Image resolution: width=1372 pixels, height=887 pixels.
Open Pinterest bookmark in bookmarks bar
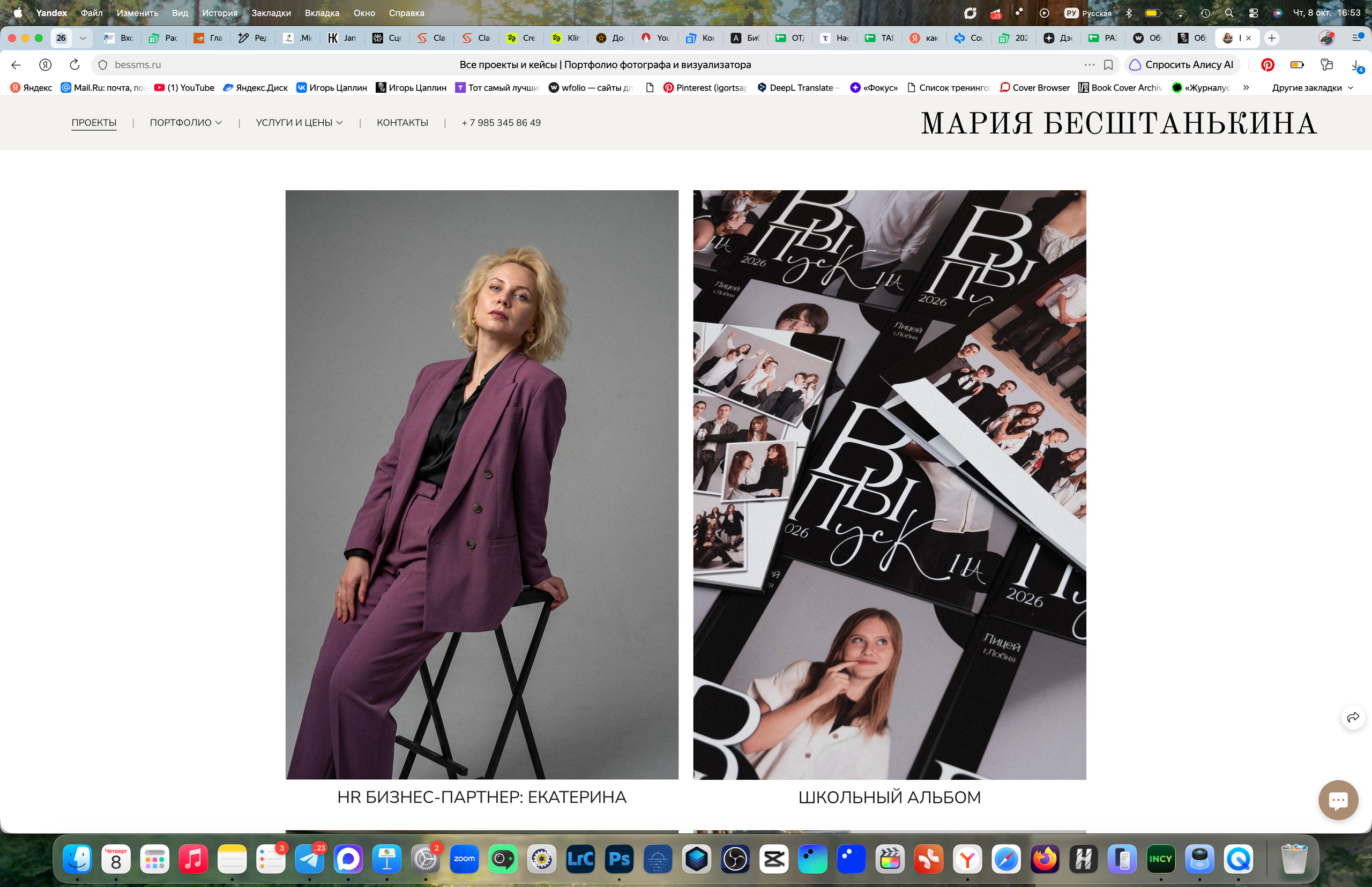point(706,87)
